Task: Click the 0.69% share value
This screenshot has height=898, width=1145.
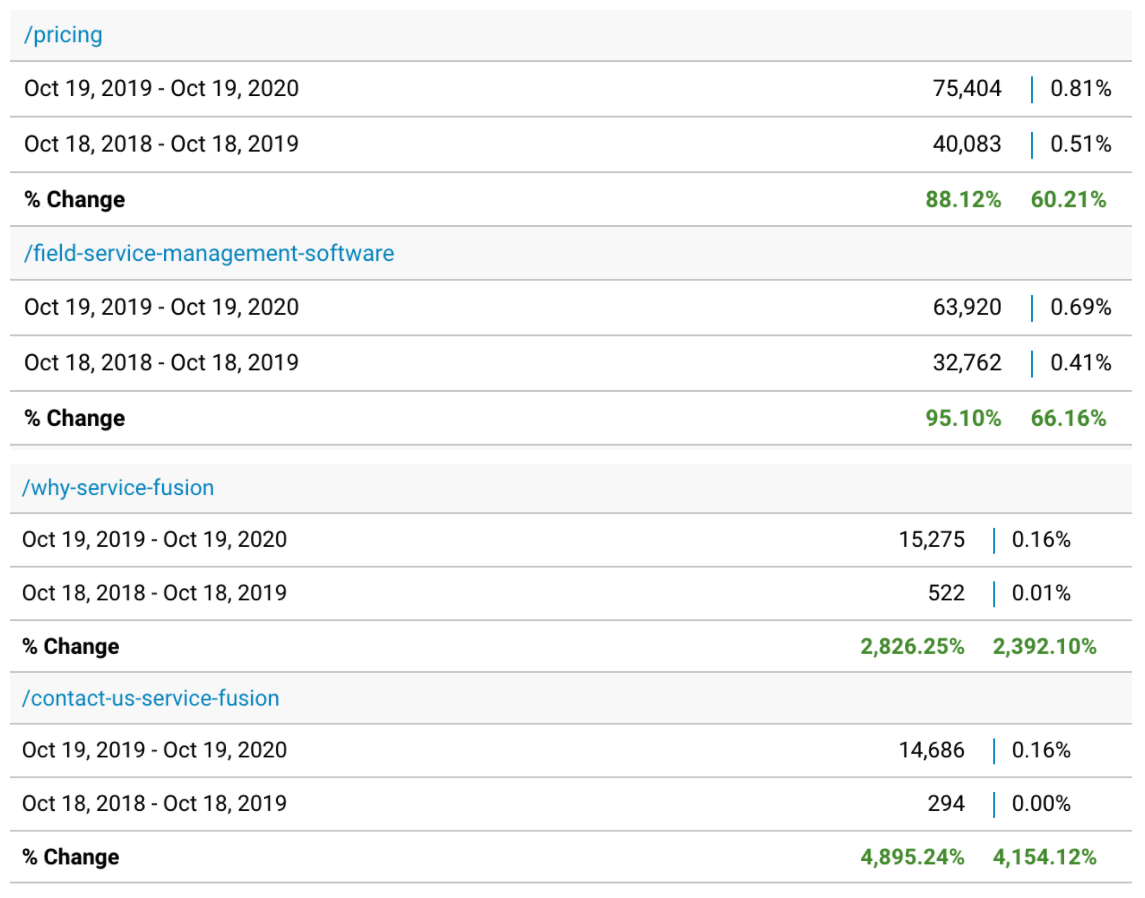Action: pos(1081,307)
